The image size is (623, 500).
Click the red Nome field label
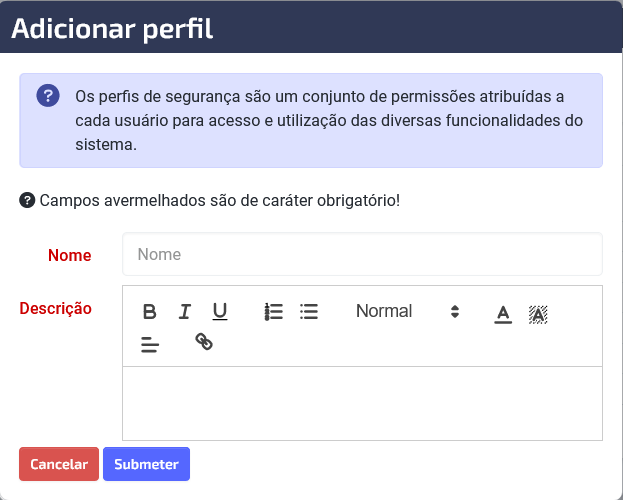(x=70, y=255)
